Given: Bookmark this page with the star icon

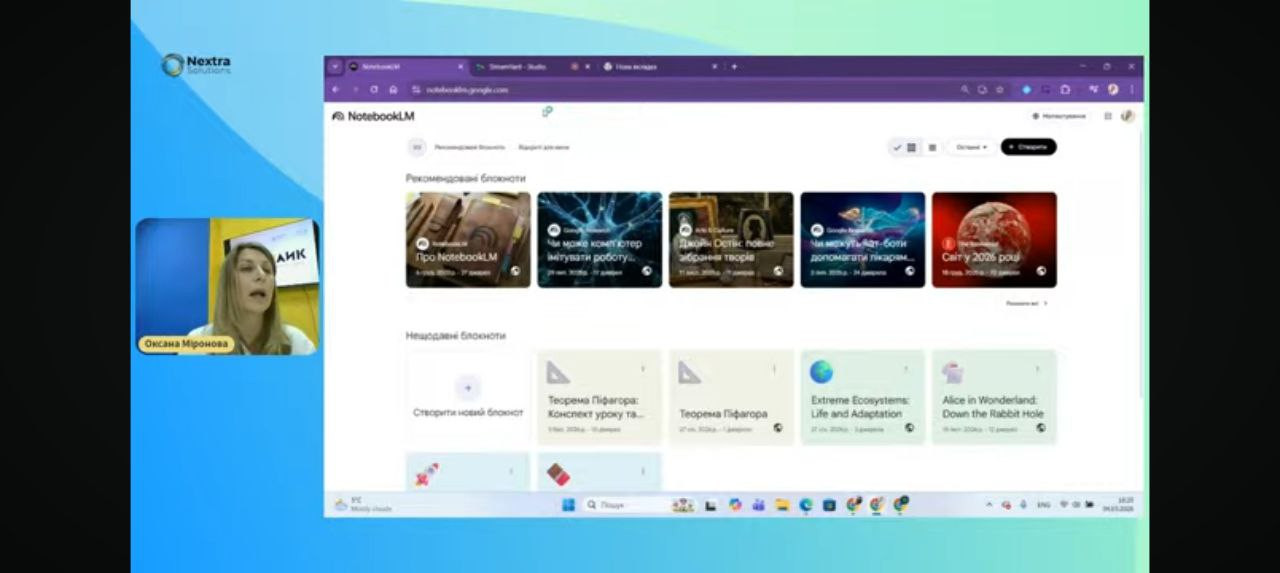Looking at the screenshot, I should (999, 90).
